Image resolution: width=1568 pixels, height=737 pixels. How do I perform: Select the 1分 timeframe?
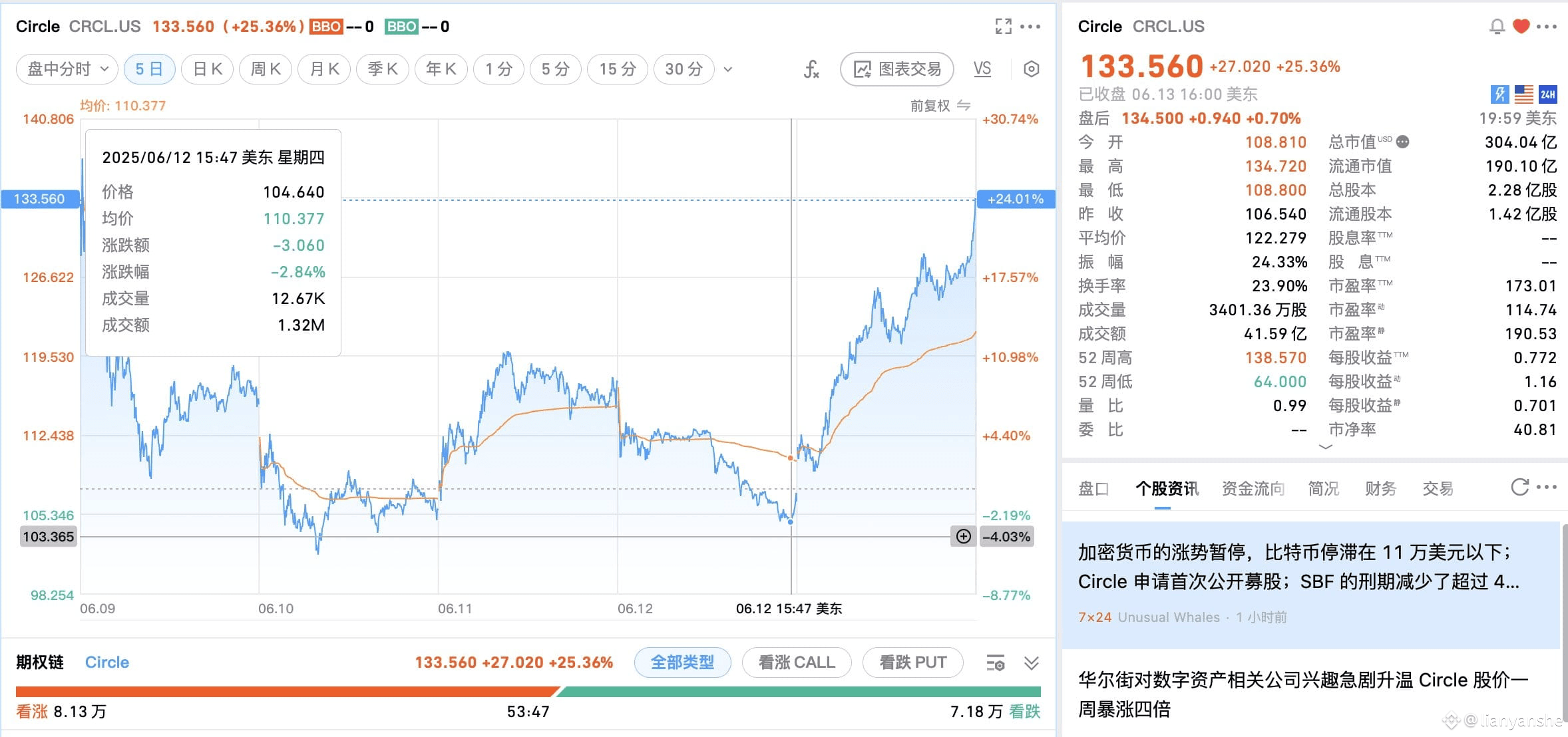pos(499,69)
